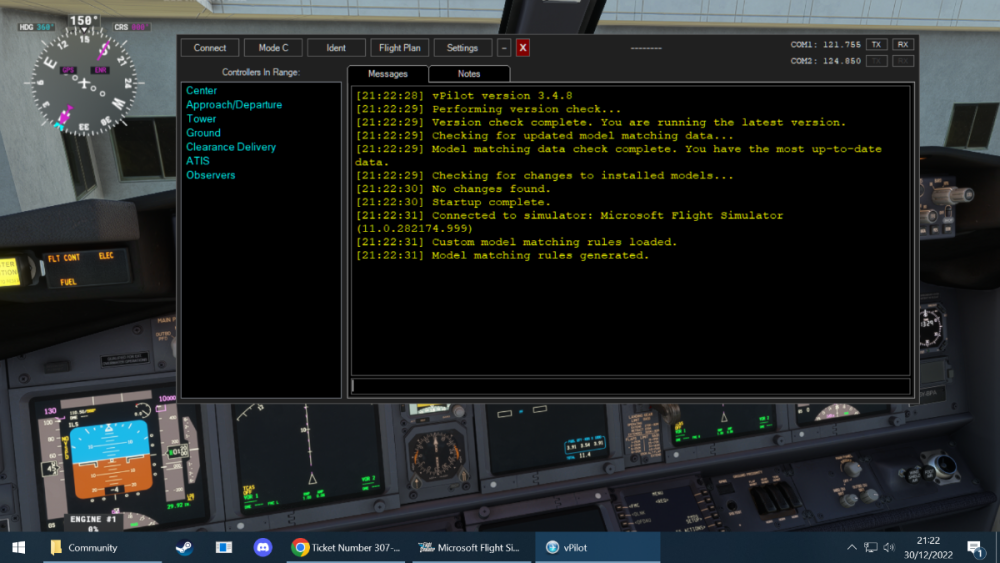Click the Connect button in vPilot
Image resolution: width=1000 pixels, height=563 pixels.
click(210, 48)
